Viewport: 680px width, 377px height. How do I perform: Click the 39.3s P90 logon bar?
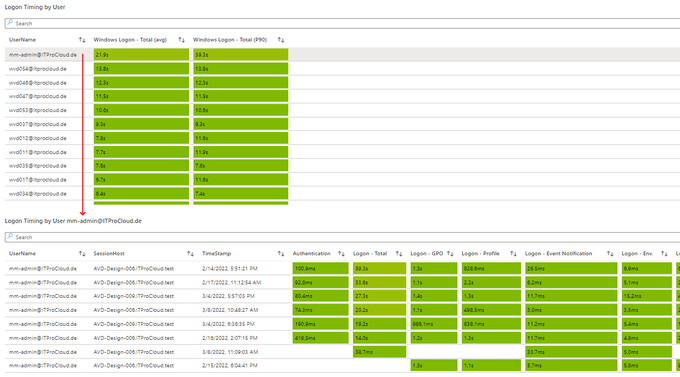coord(241,55)
